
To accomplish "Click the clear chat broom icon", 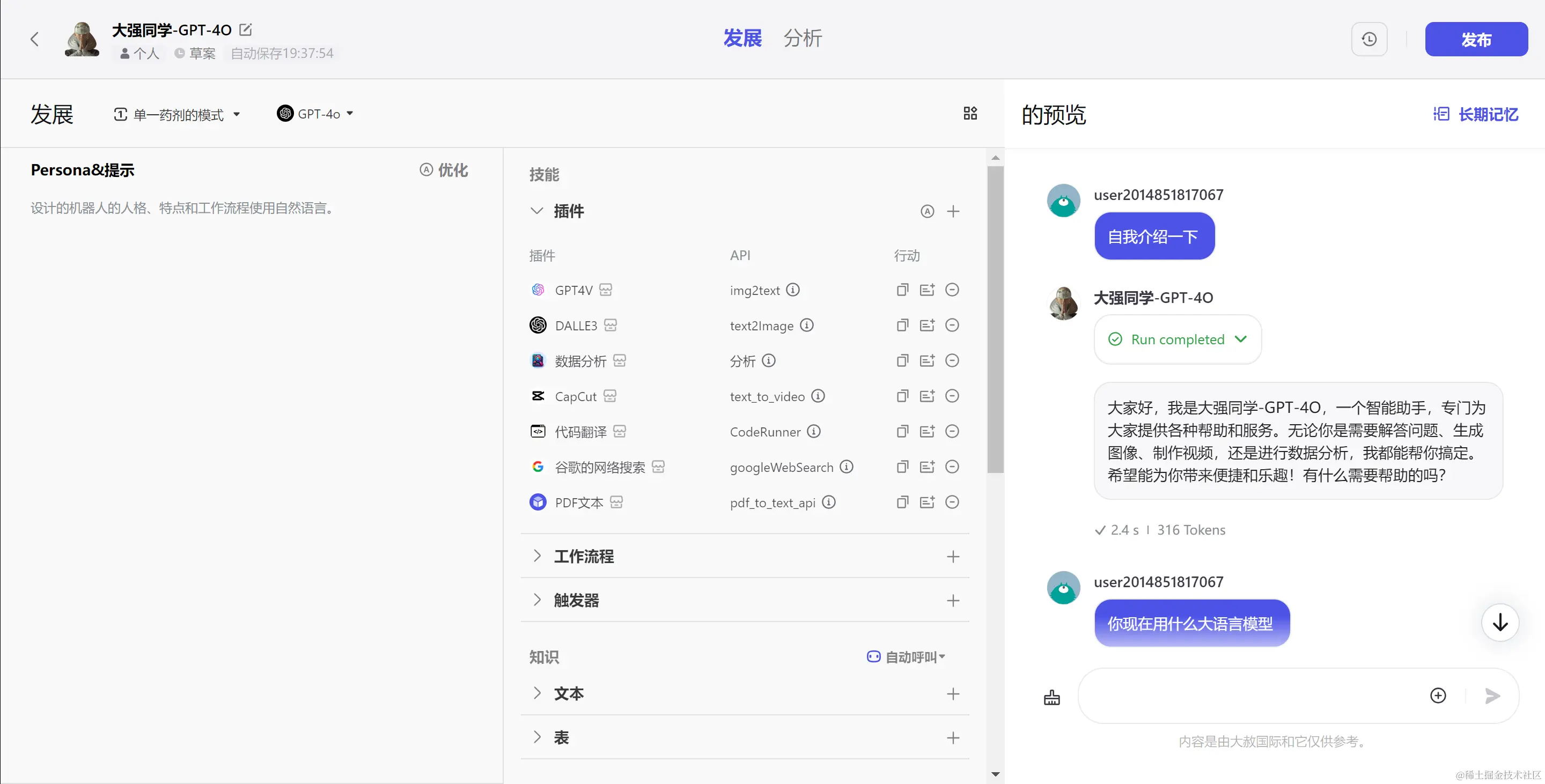I will coord(1051,697).
